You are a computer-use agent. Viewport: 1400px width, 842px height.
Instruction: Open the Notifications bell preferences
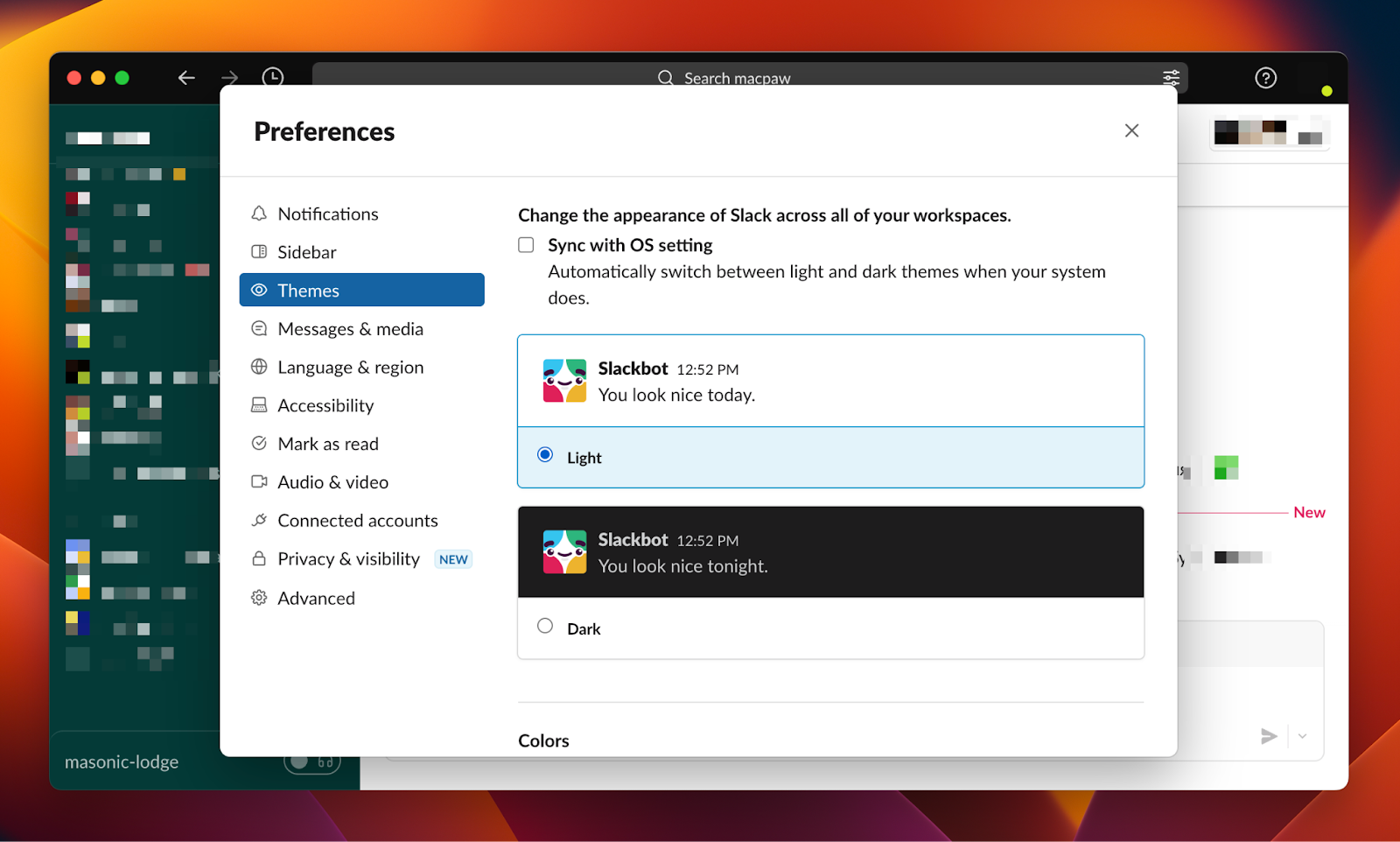click(259, 213)
